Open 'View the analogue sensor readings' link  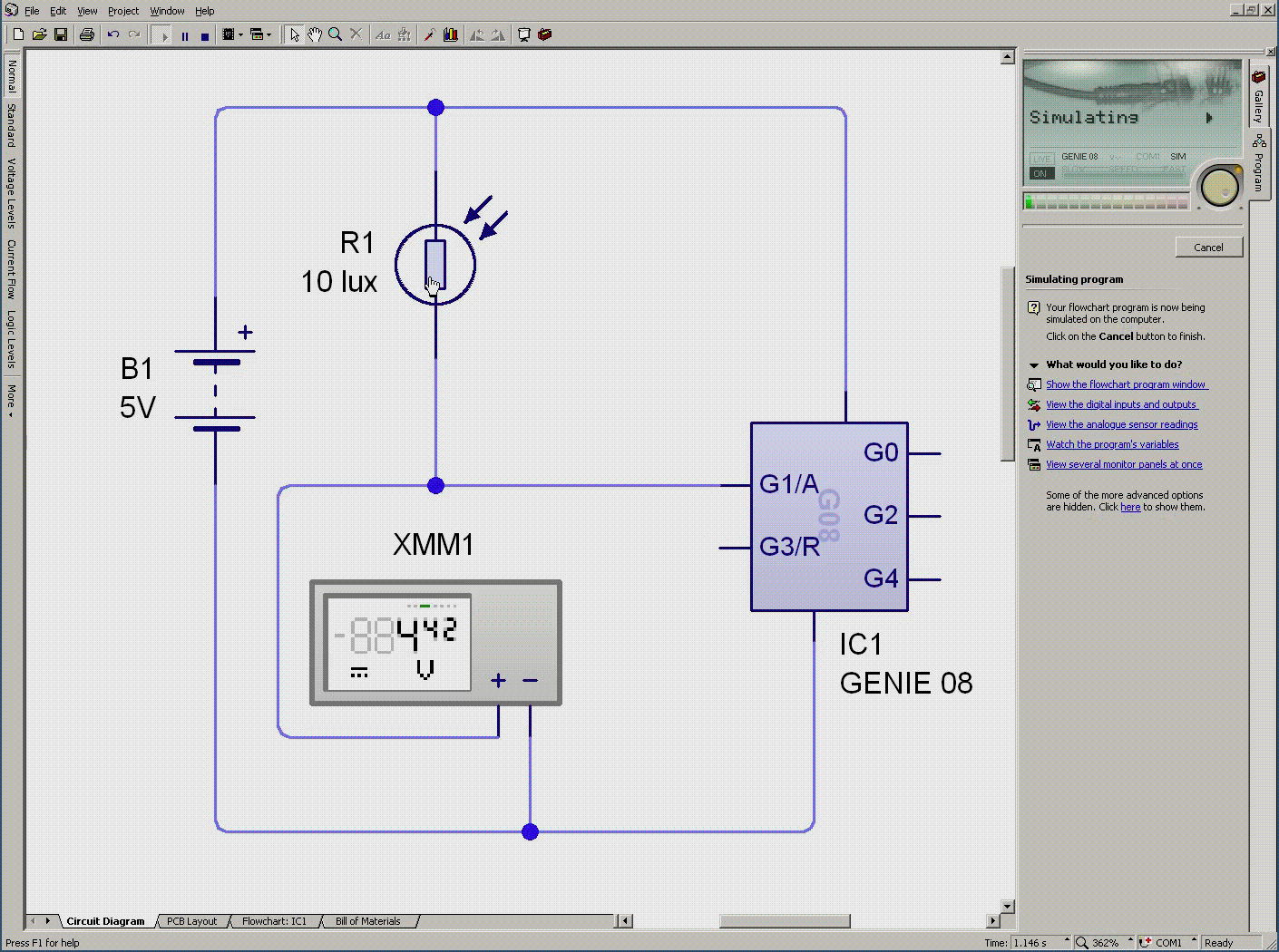(x=1121, y=424)
